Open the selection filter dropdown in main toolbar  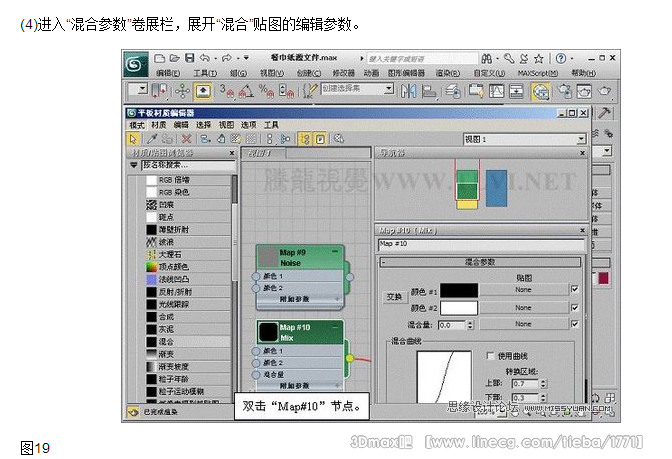[x=142, y=90]
